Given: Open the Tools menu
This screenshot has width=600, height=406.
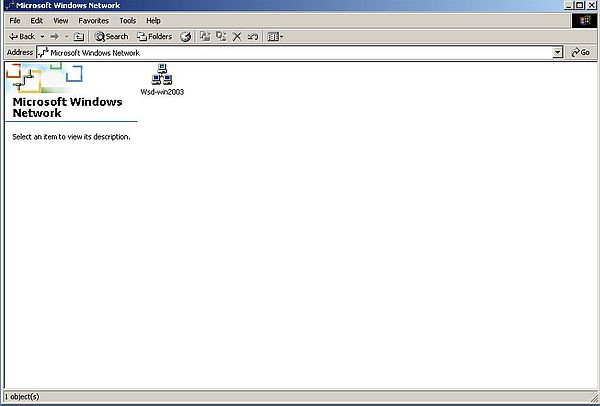Looking at the screenshot, I should pyautogui.click(x=127, y=21).
